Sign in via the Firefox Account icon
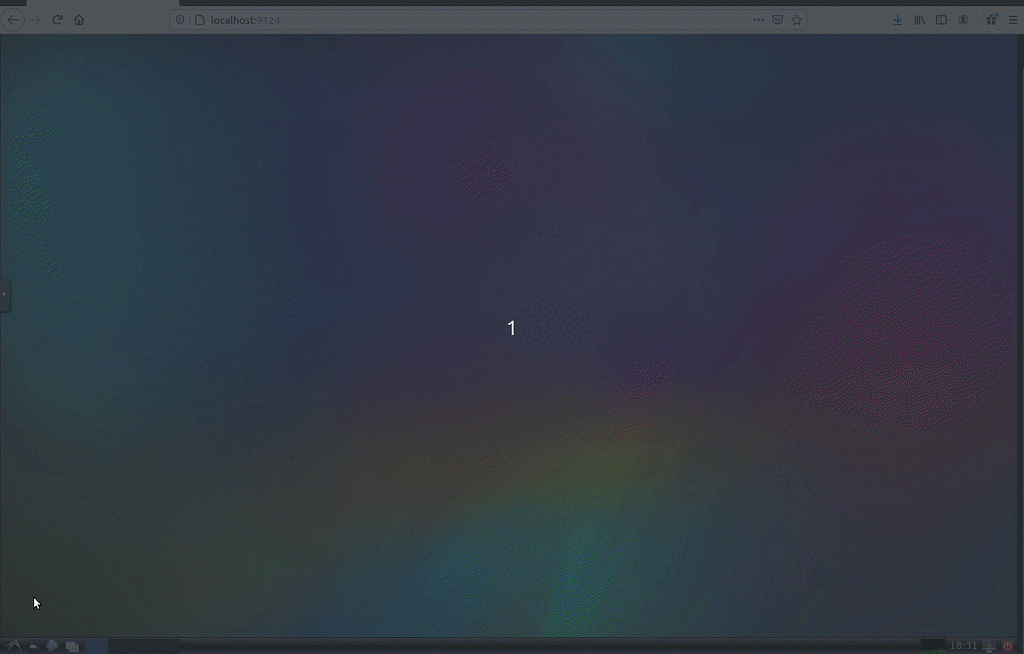 coord(962,19)
